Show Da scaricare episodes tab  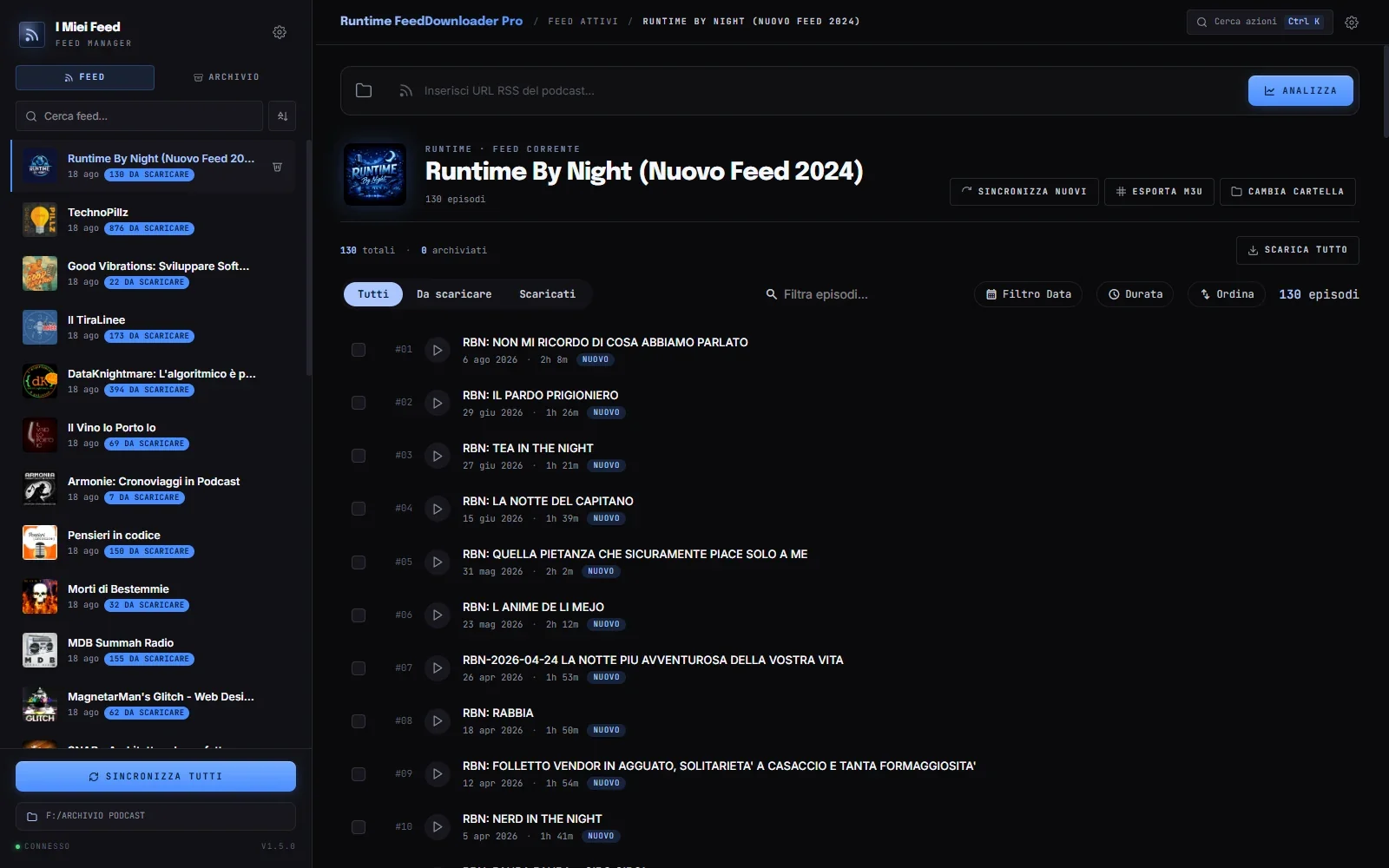coord(454,294)
